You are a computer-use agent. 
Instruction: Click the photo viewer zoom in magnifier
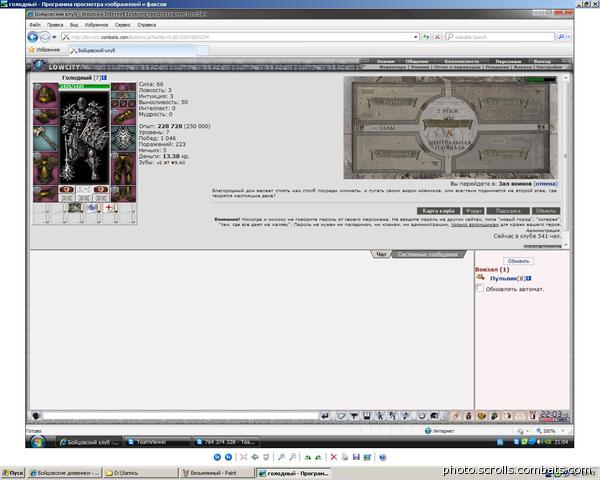coord(281,457)
